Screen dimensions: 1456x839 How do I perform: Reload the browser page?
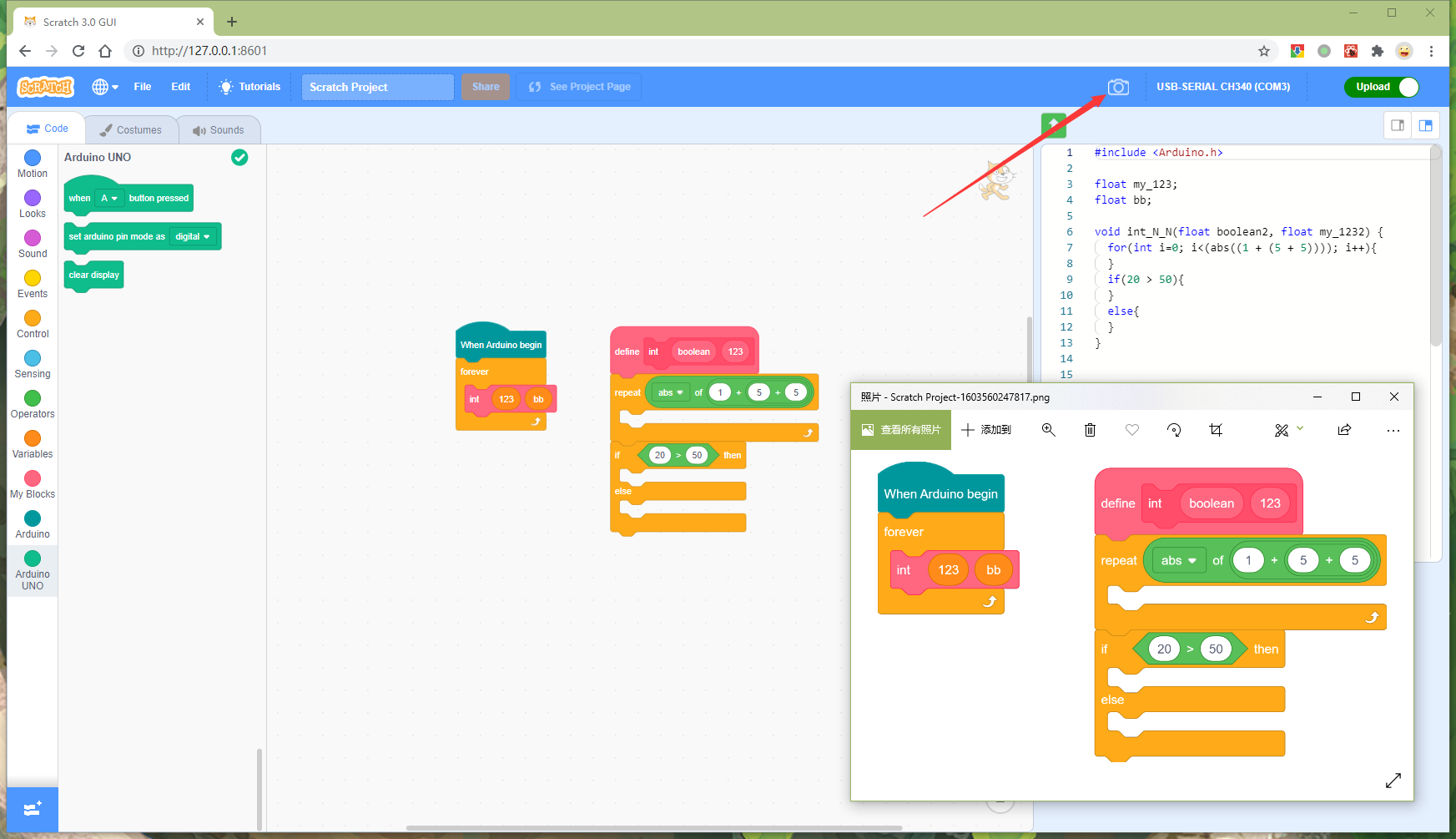[78, 51]
